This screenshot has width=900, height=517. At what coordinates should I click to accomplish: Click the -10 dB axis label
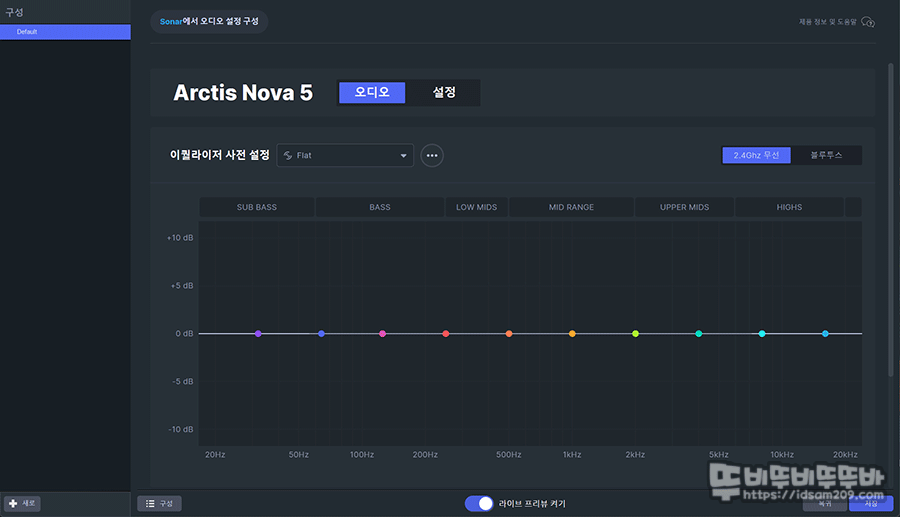(x=181, y=429)
